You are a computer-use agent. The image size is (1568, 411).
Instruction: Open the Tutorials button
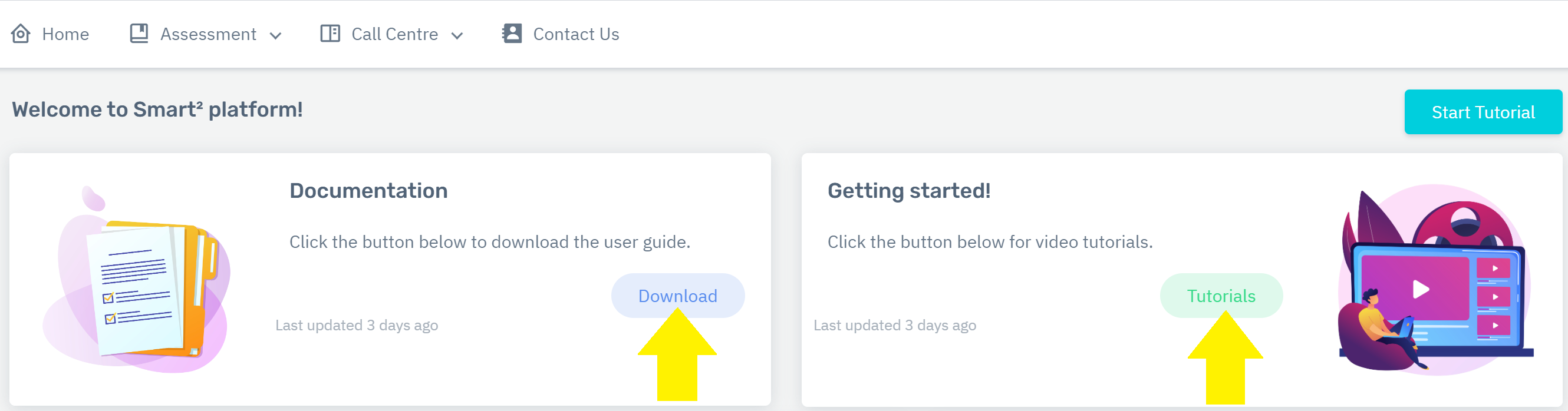[x=1220, y=296]
